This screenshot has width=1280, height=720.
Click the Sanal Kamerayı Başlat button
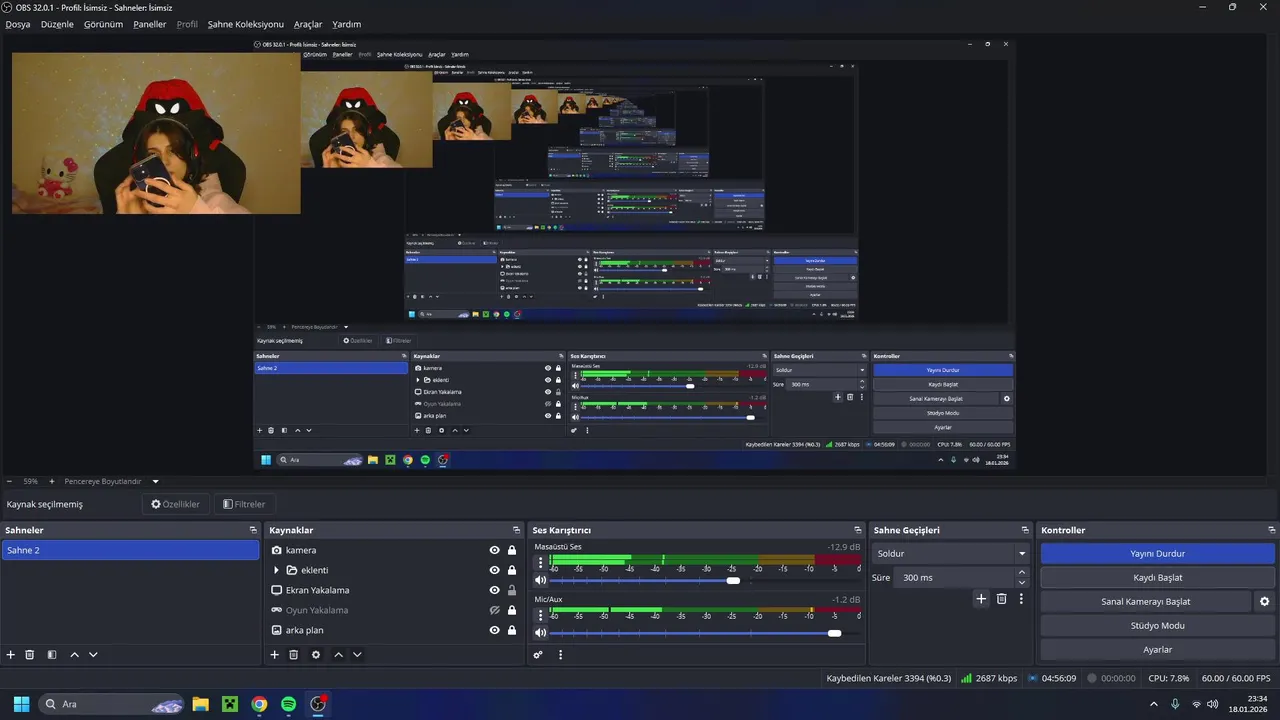click(1146, 602)
